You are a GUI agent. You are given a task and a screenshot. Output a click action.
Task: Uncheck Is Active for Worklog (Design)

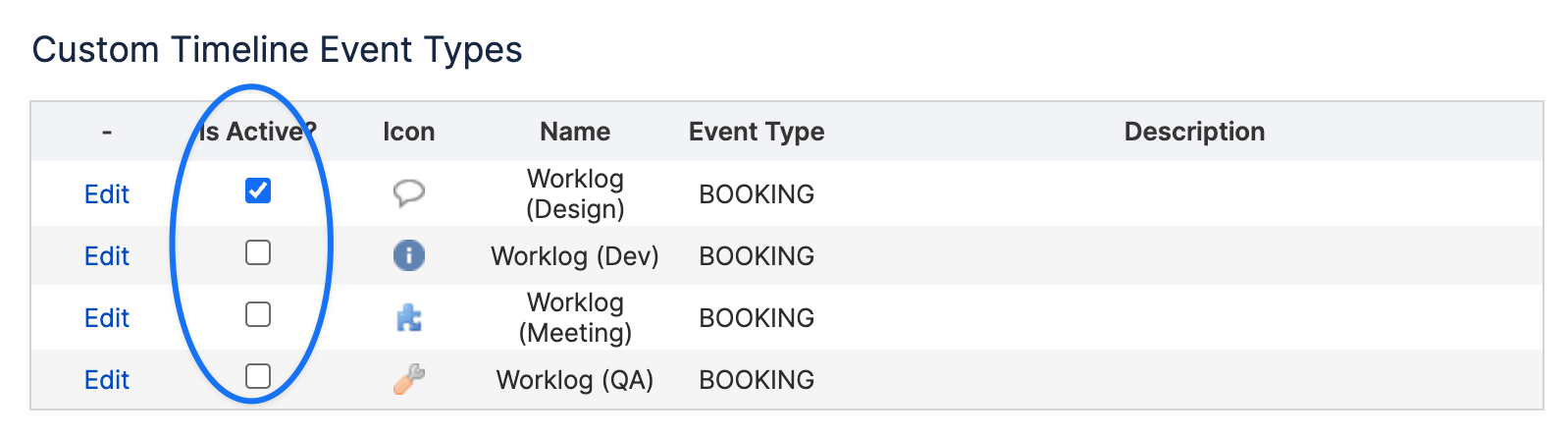tap(258, 191)
